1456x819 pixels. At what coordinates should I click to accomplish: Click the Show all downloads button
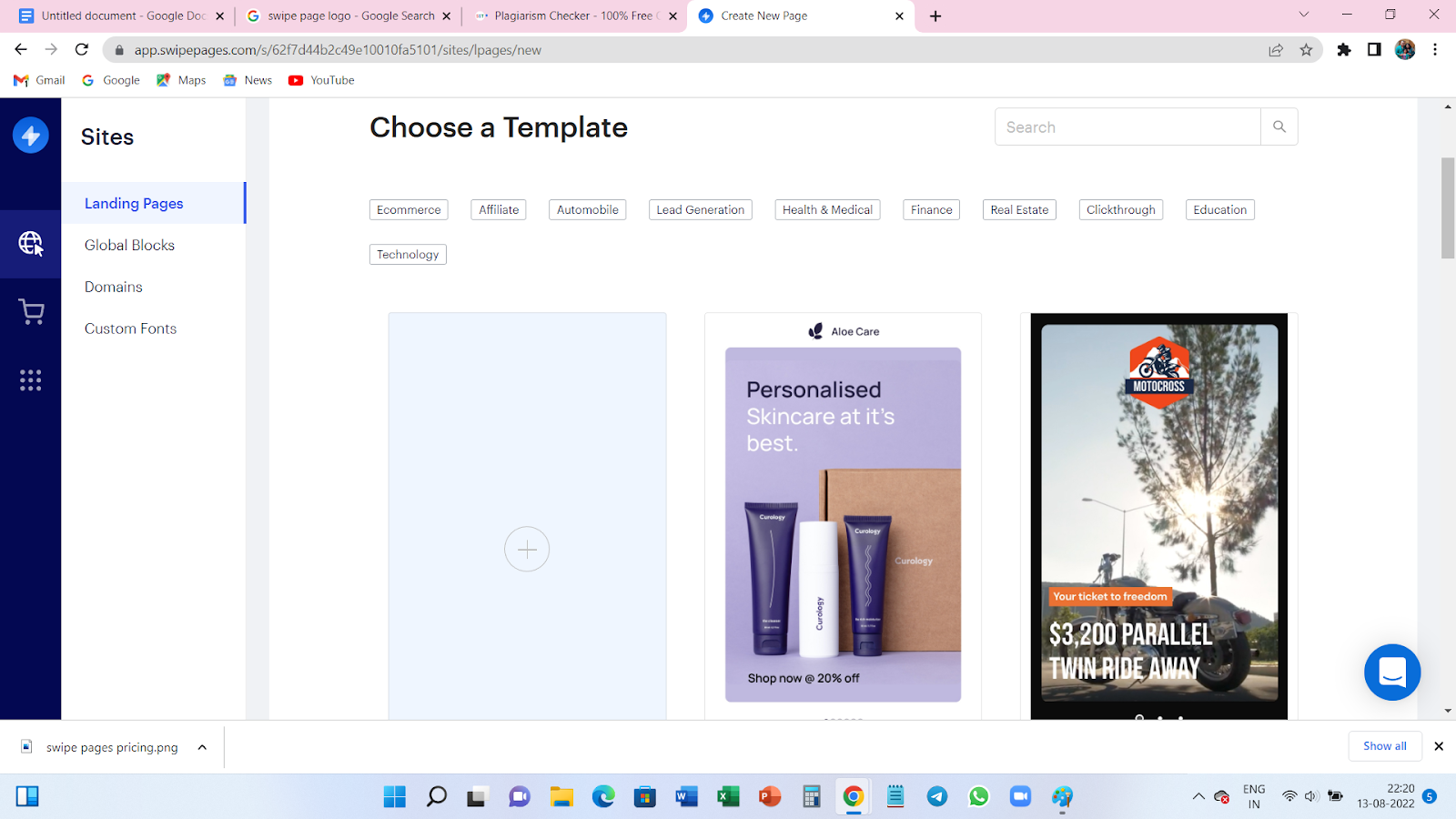point(1384,745)
